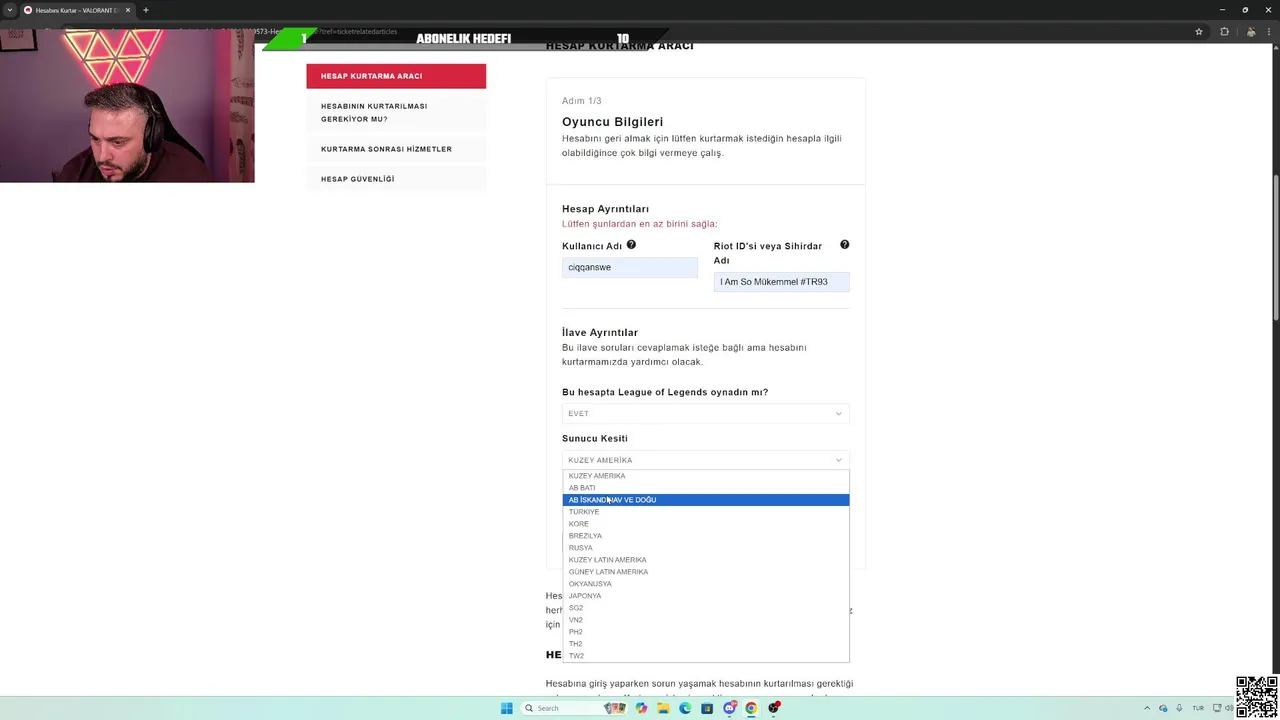The height and width of the screenshot is (720, 1280).
Task: Open the tab search chevron in the title bar
Action: [10, 10]
